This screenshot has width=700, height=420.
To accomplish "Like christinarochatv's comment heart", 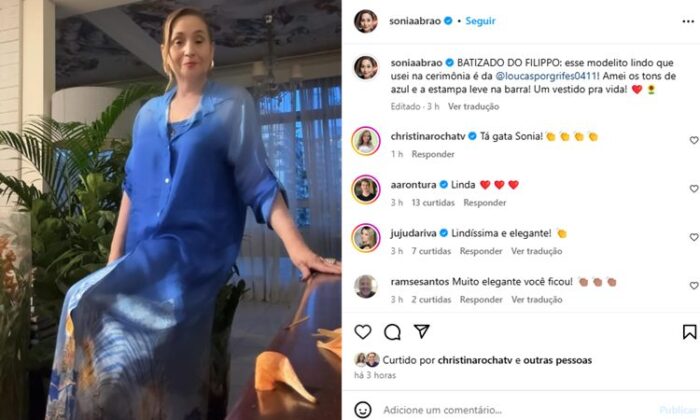I will pos(694,140).
